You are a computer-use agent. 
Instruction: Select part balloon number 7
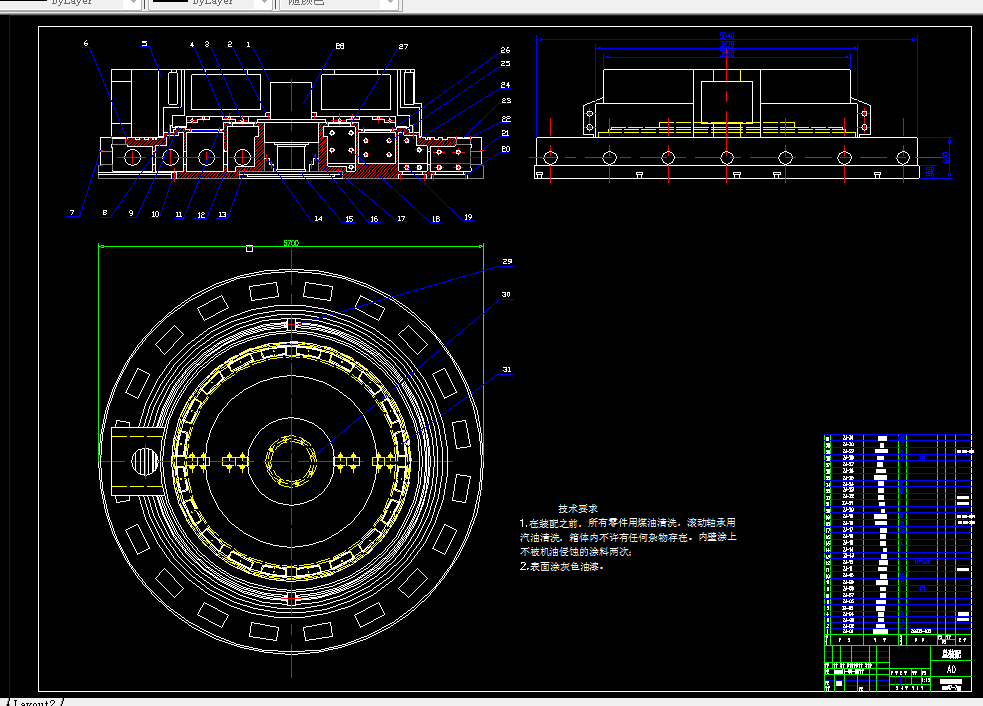pos(72,213)
